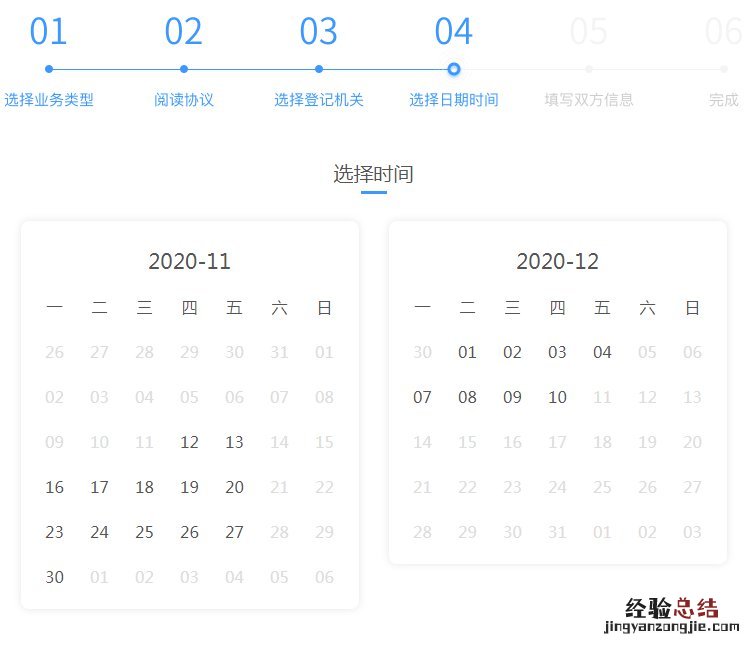Pick available November 26 date
Viewport: 754px width, 645px height.
coord(189,532)
